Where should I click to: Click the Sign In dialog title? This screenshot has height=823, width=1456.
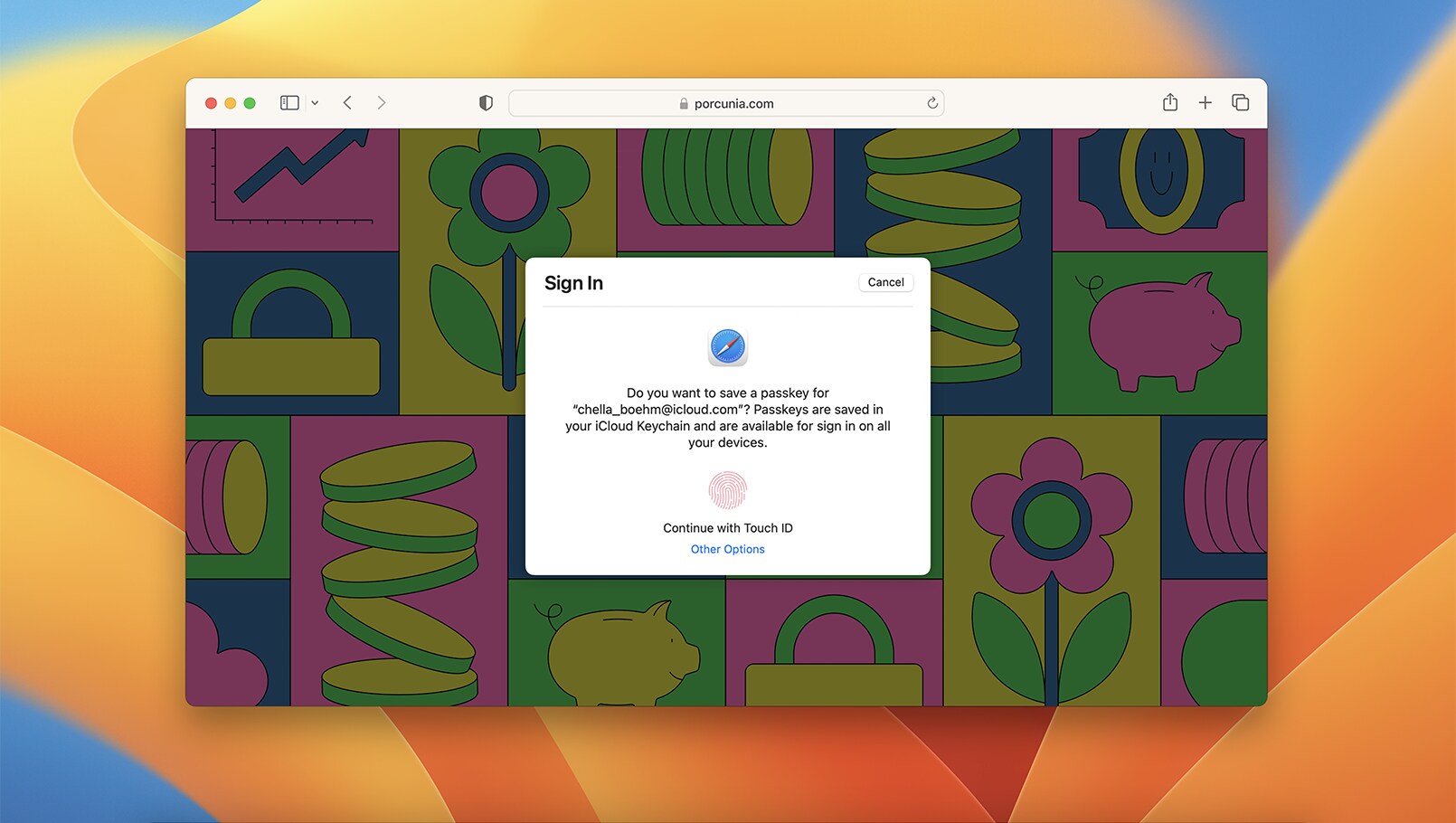click(x=573, y=283)
